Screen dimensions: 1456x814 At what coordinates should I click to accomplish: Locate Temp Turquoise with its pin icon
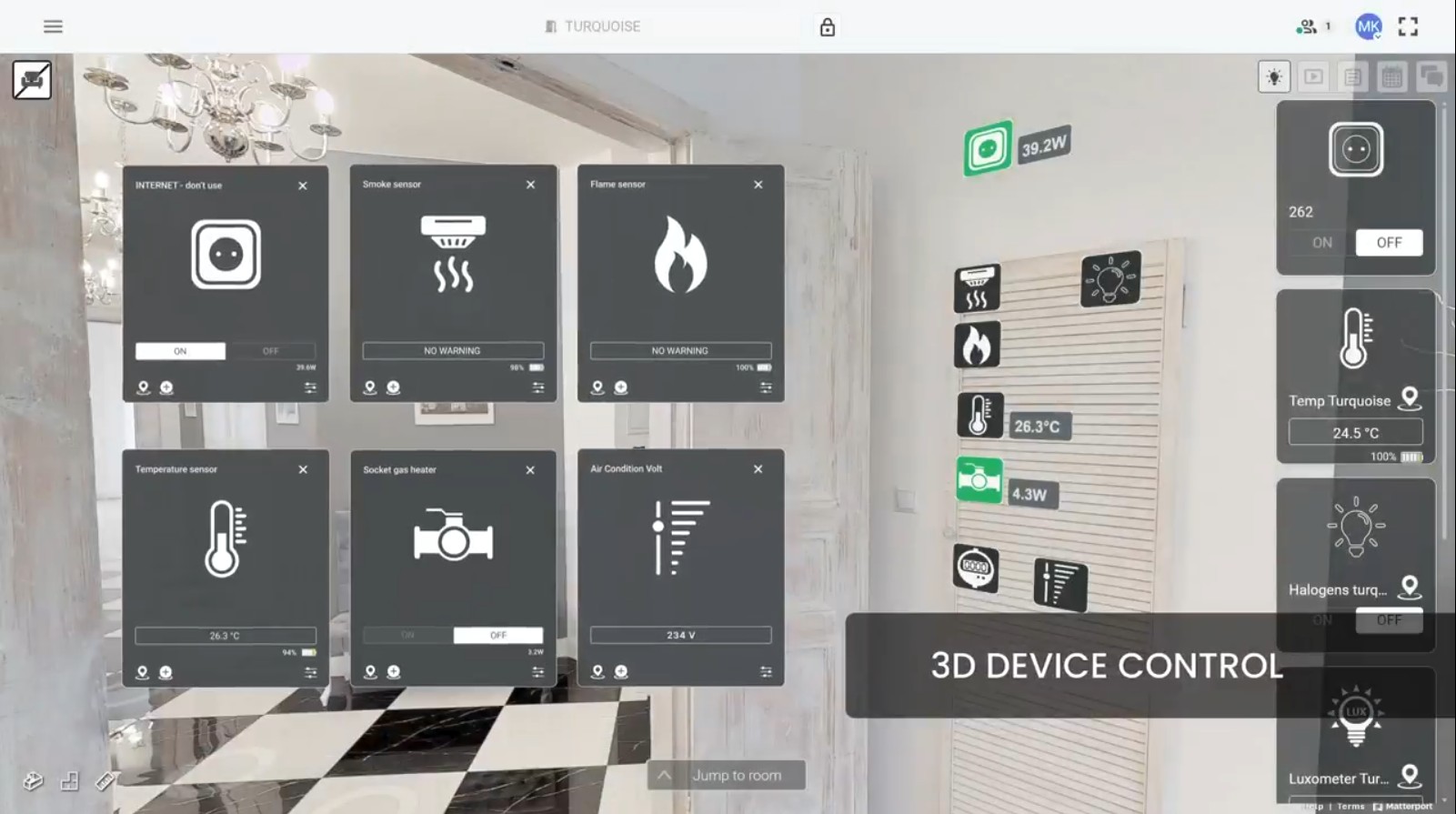pos(1410,398)
